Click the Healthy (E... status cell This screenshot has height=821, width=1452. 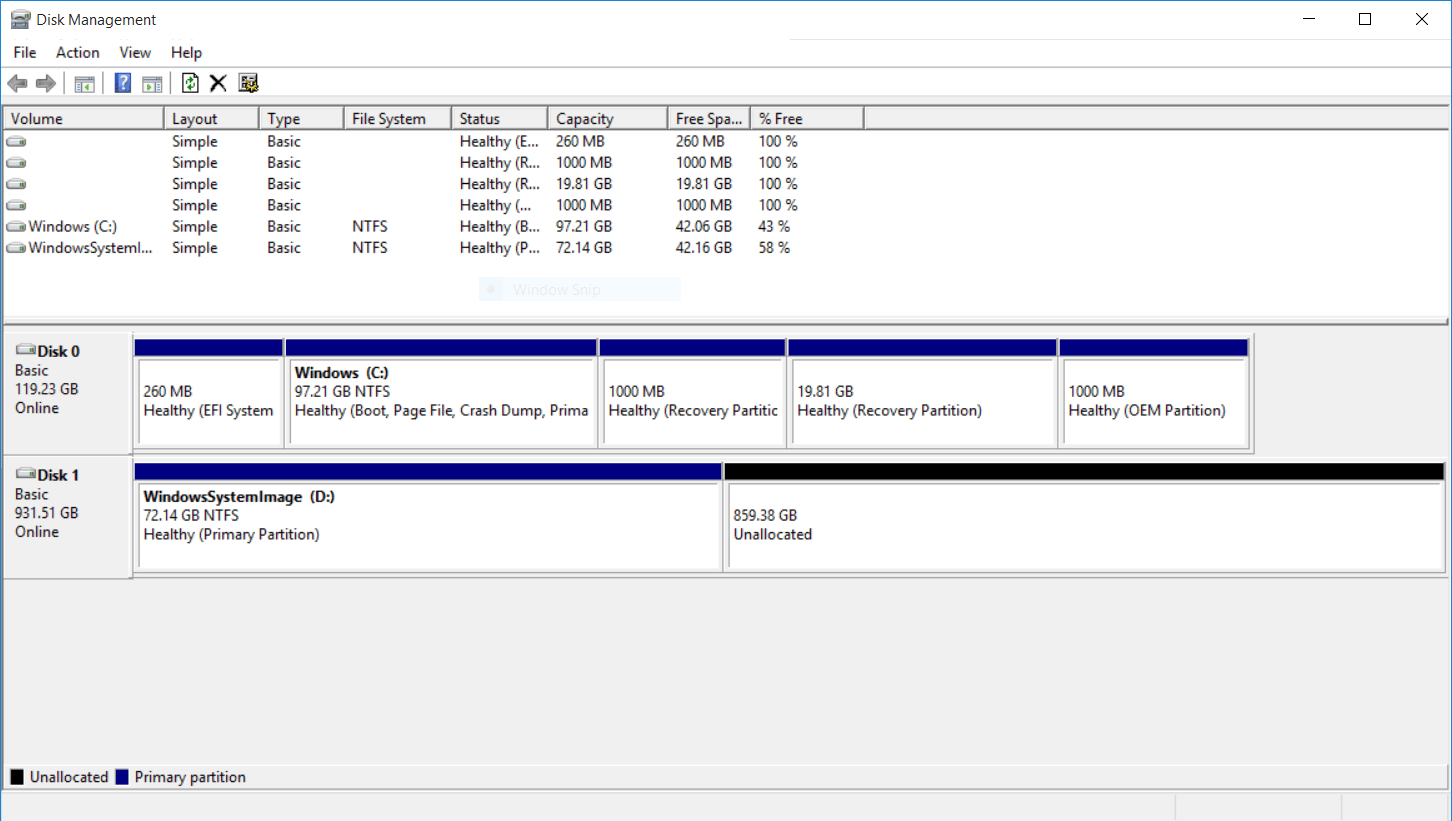click(499, 142)
